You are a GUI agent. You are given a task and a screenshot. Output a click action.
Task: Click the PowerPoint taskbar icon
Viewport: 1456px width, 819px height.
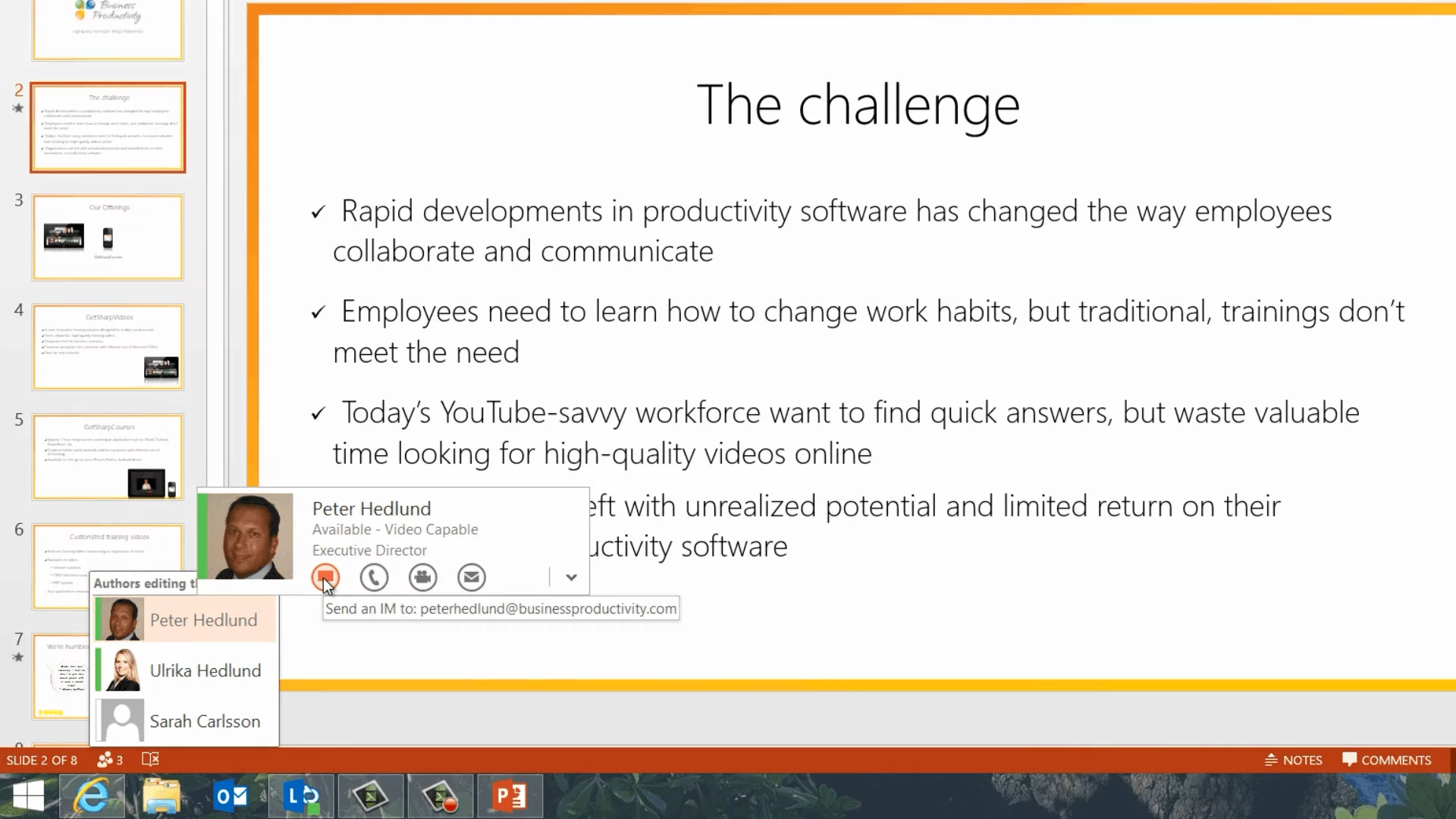point(510,796)
